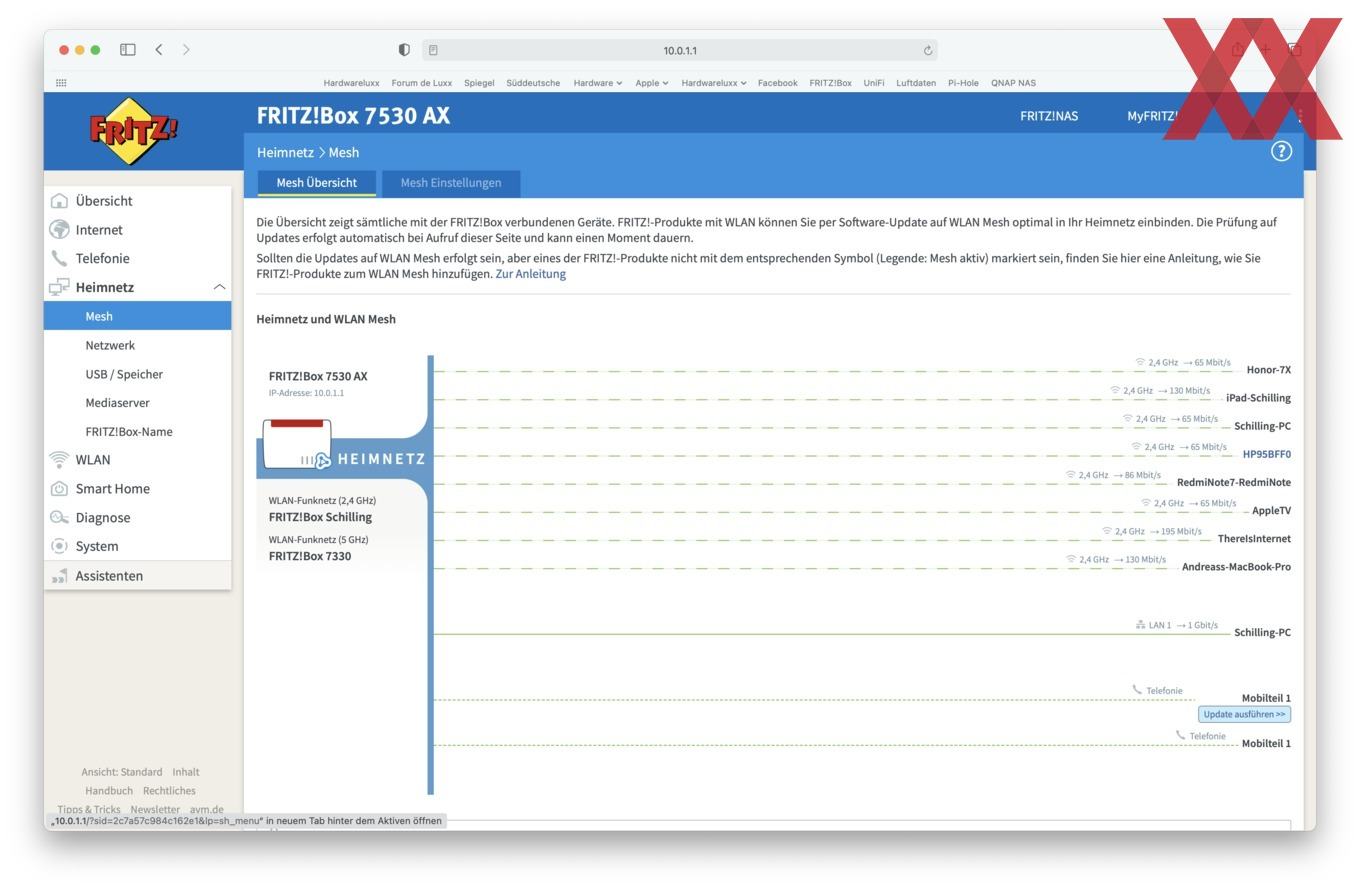Open the Zur Anleitung link
The image size is (1360, 889).
pos(530,274)
